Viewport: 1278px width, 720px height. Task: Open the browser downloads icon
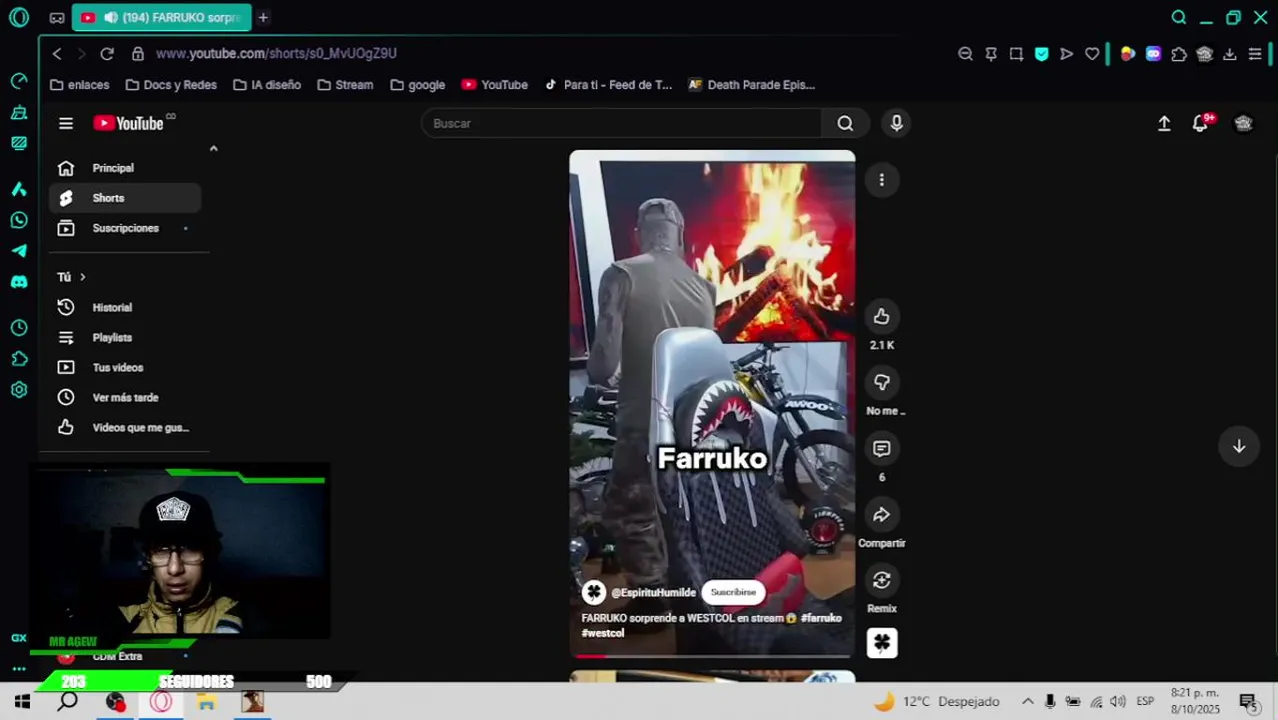[x=1230, y=54]
